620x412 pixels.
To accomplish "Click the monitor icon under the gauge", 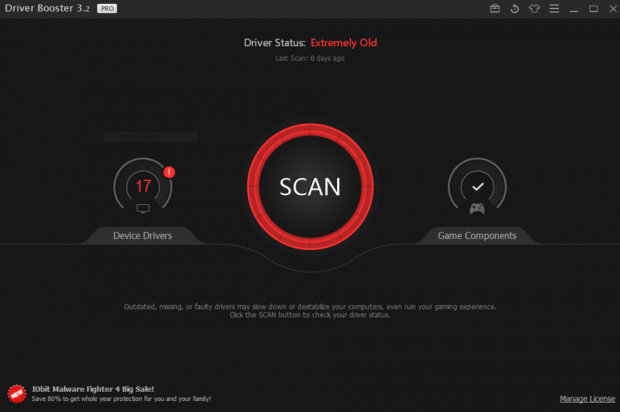I will click(143, 209).
